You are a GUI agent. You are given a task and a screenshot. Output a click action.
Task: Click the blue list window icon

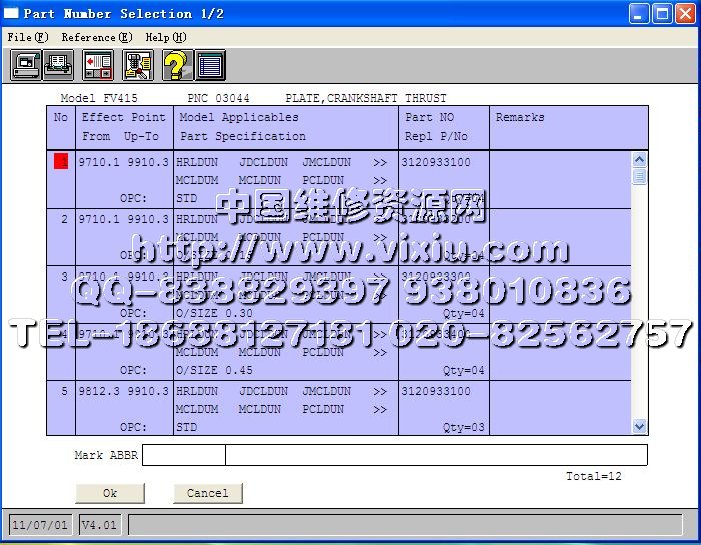click(210, 66)
